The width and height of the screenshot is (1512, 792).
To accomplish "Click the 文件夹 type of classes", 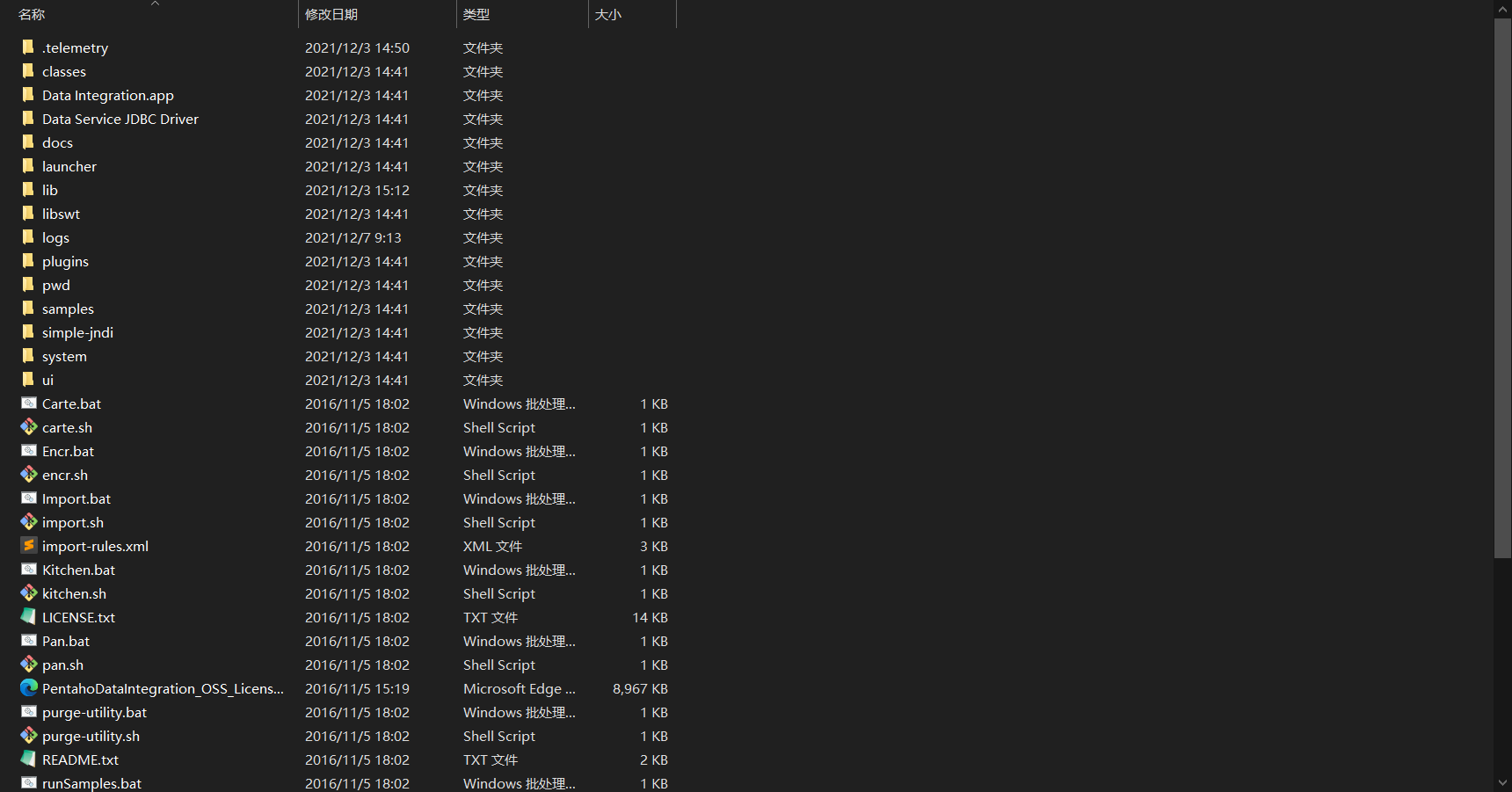I will pyautogui.click(x=483, y=71).
